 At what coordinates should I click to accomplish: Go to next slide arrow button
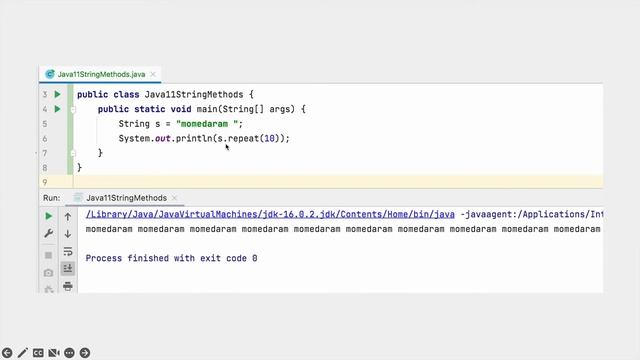85,353
